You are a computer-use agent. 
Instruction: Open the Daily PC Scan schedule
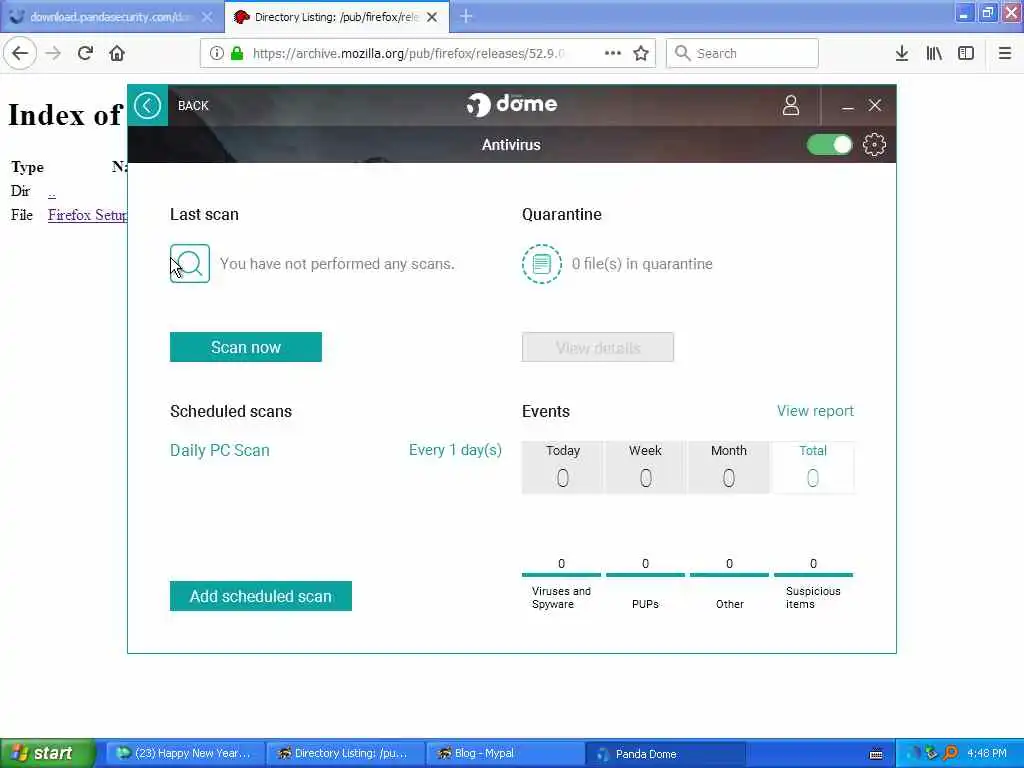pos(219,450)
